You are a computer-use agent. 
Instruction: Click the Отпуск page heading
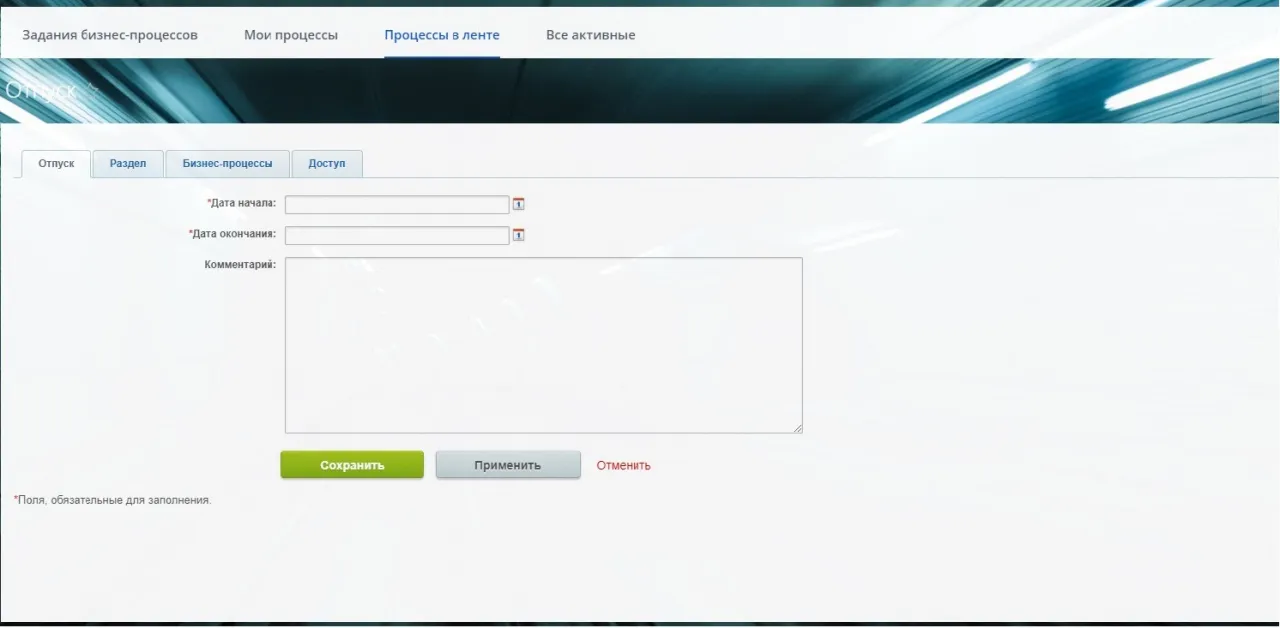(40, 90)
